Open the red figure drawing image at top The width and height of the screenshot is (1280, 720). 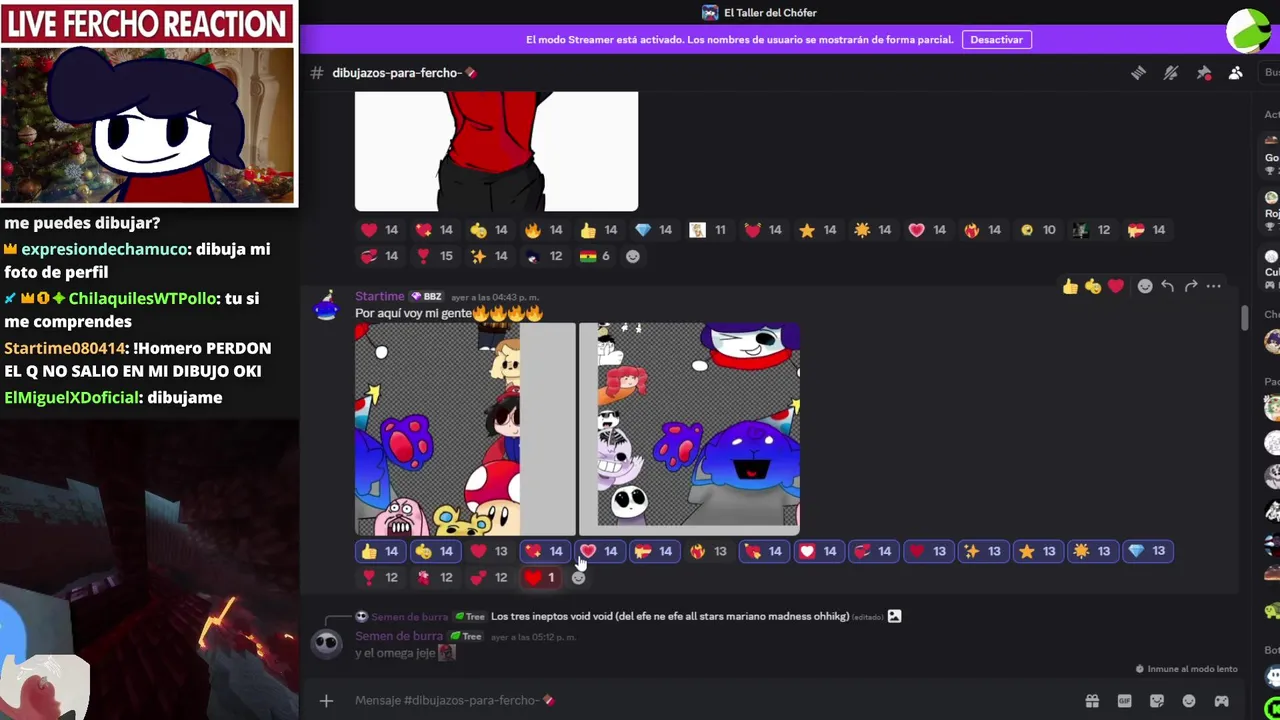(x=496, y=151)
